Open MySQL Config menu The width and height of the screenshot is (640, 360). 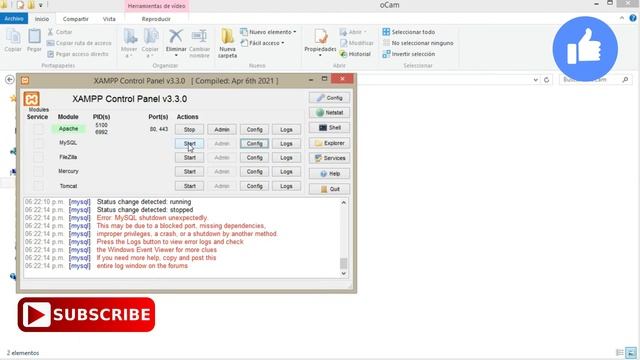click(x=254, y=144)
